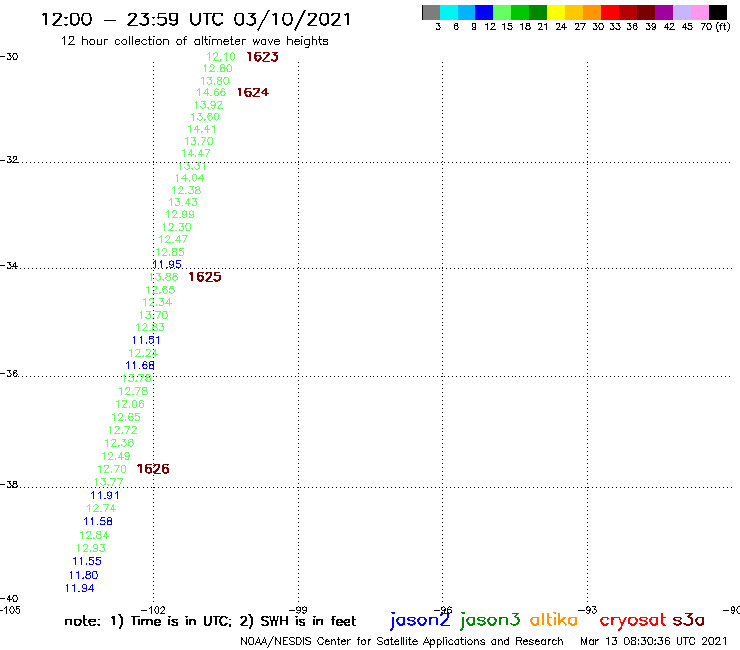The width and height of the screenshot is (740, 650).
Task: Click the 13.43 wave height value
Action: click(x=183, y=203)
